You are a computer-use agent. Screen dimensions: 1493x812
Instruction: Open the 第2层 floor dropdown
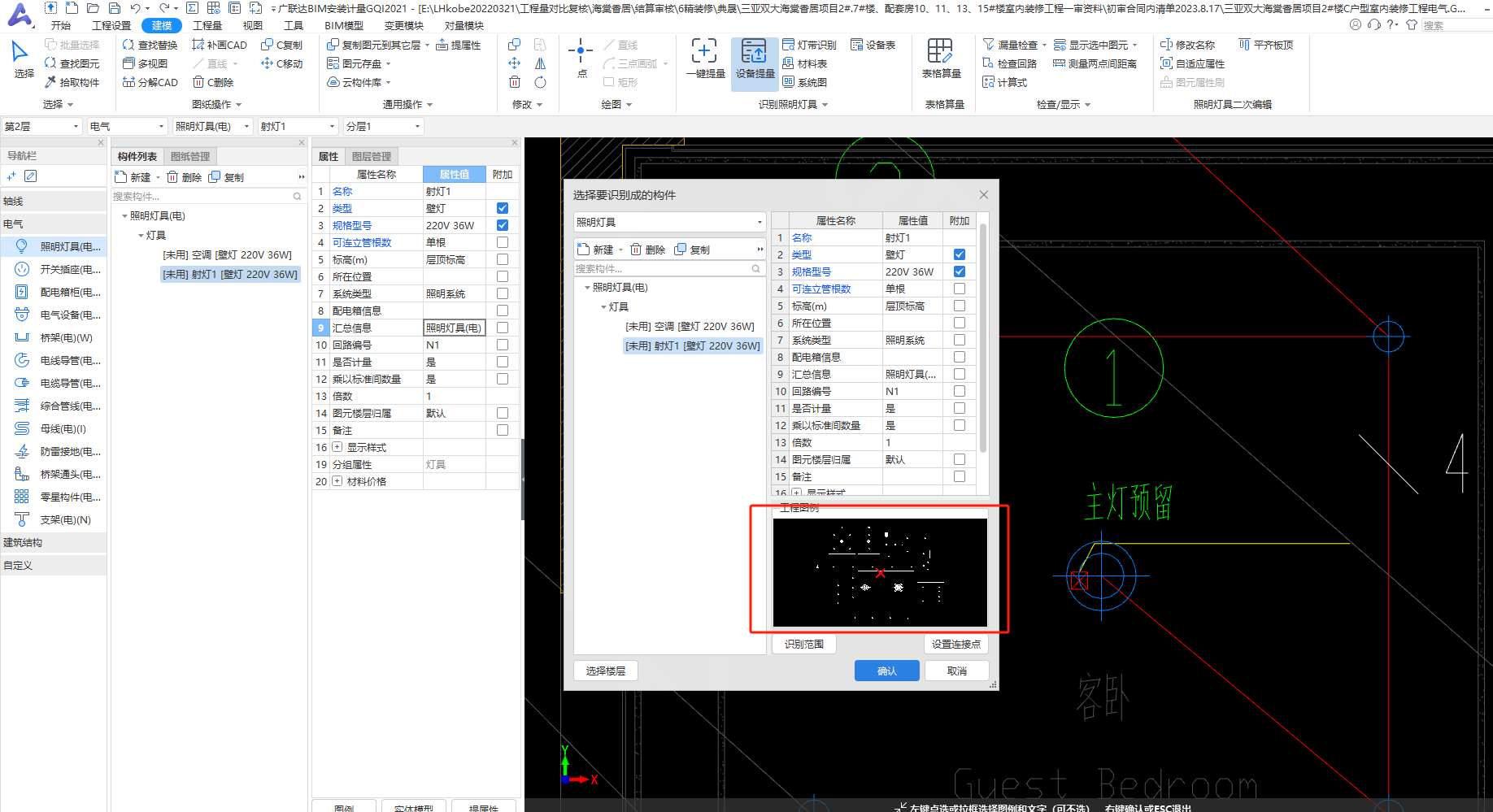point(41,126)
